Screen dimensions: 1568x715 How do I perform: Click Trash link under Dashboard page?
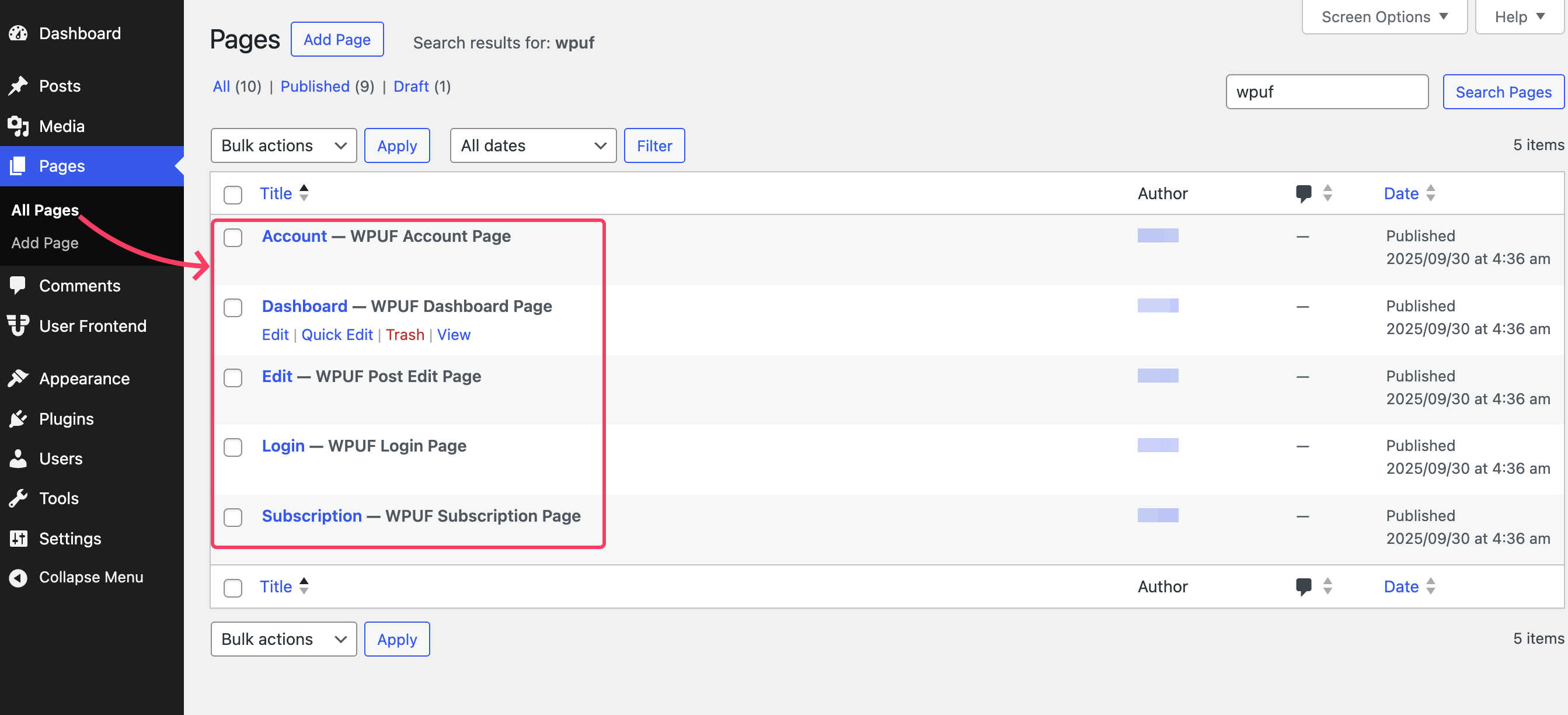pyautogui.click(x=405, y=334)
